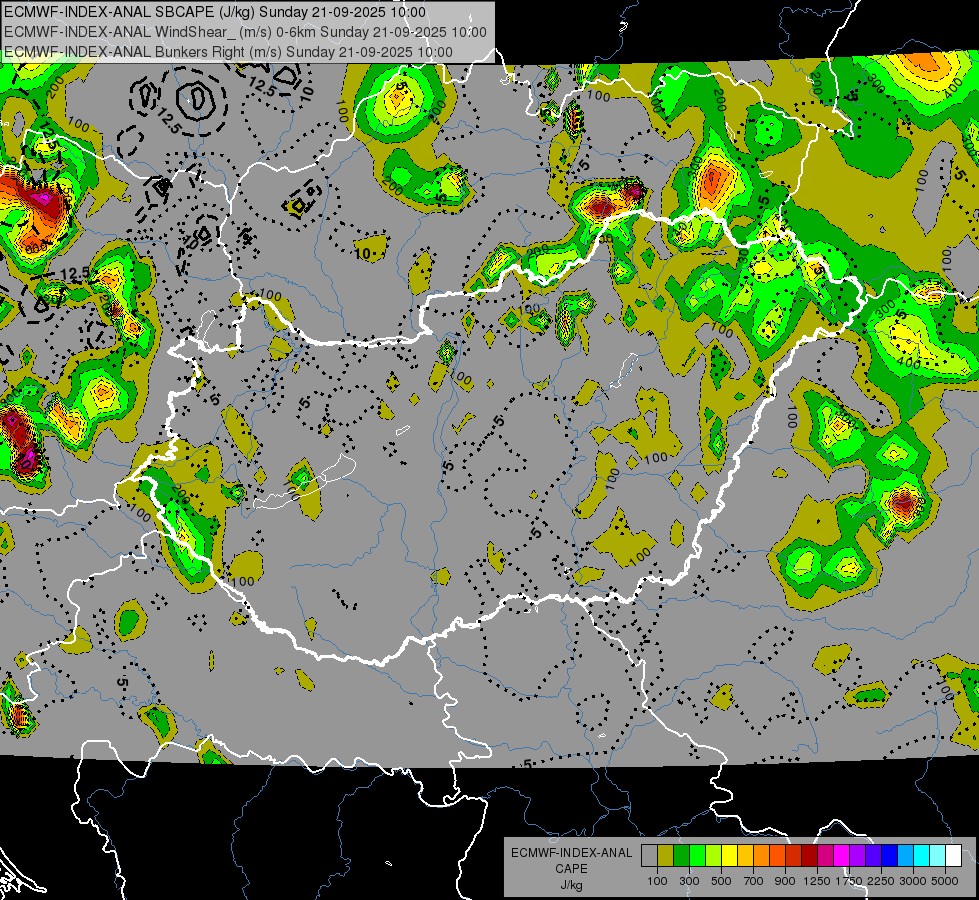Click the dark blue legend swatch
979x900 pixels.
pyautogui.click(x=889, y=856)
